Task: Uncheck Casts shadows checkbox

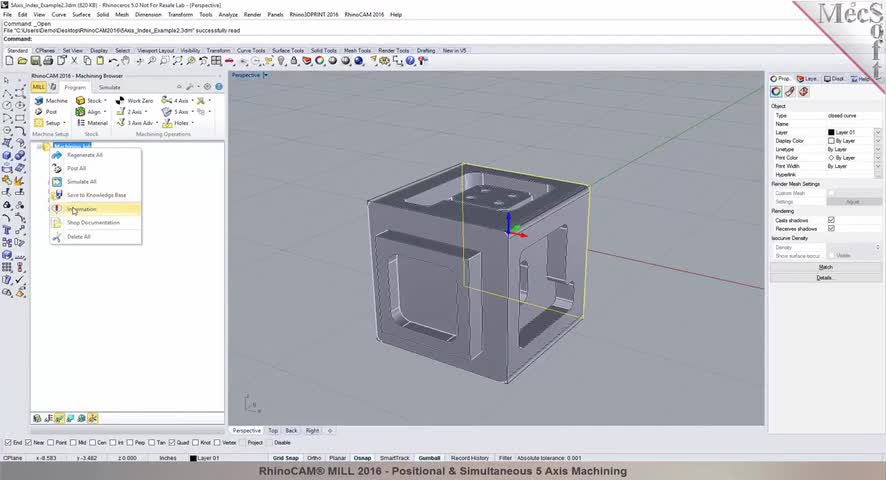Action: coord(831,220)
